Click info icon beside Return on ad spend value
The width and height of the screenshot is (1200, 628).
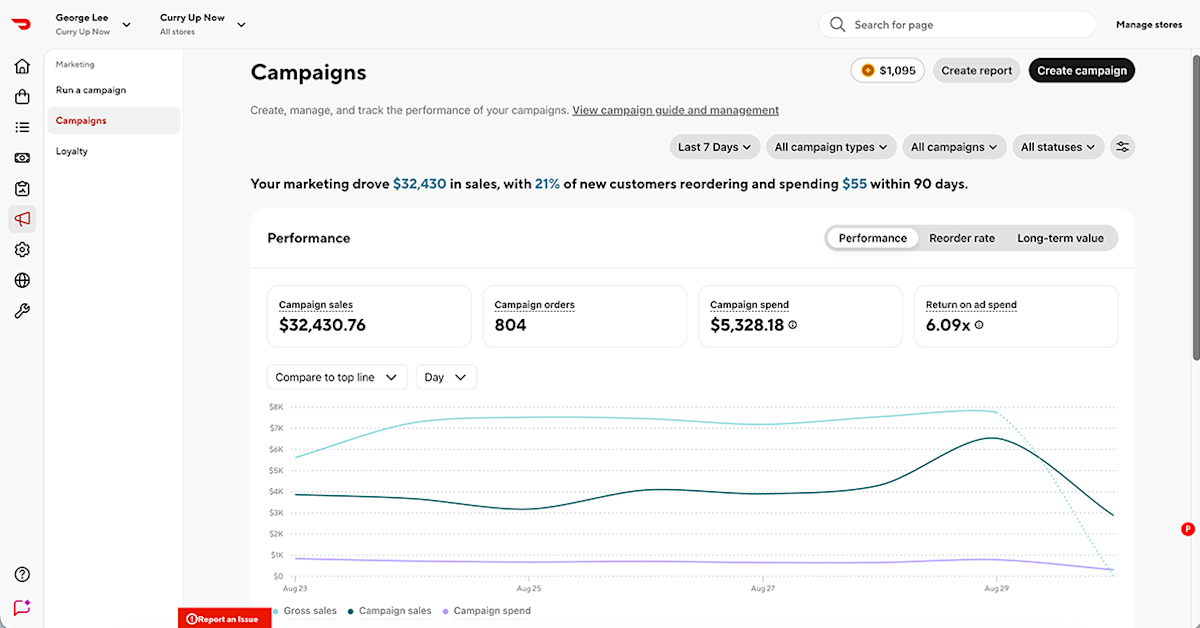coord(979,325)
